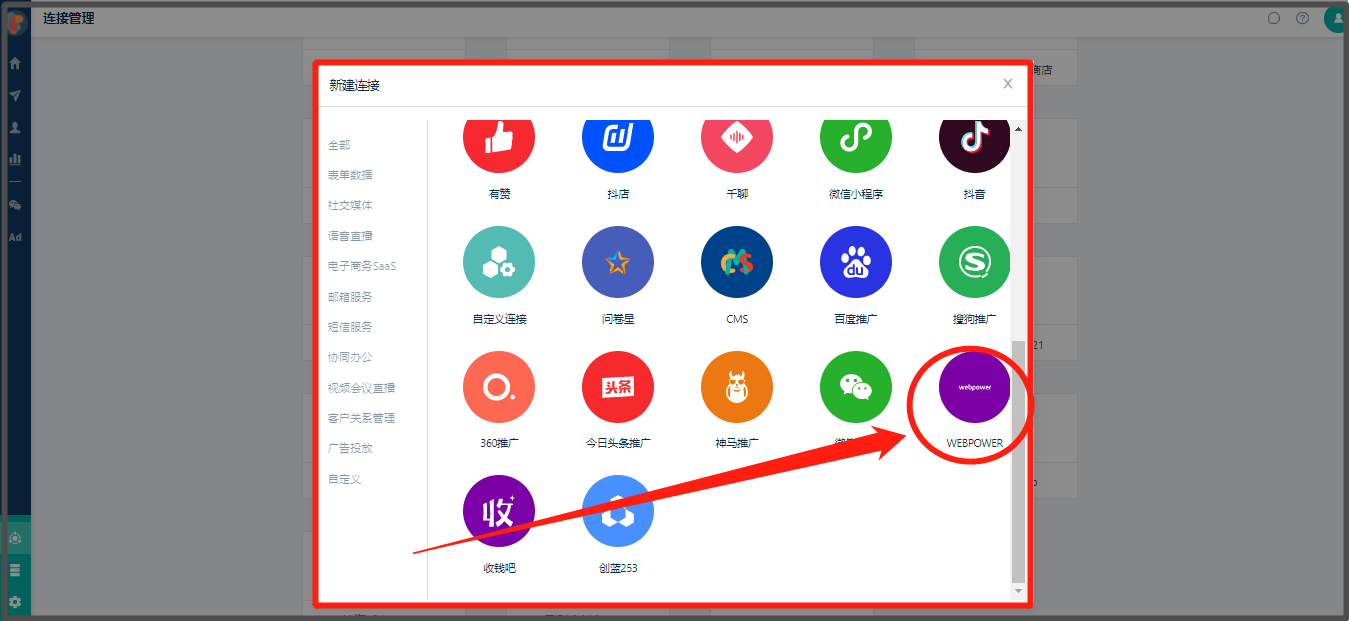Select the purple WEBPOWER connector icon
Screen dimensions: 1349x621
coord(975,387)
